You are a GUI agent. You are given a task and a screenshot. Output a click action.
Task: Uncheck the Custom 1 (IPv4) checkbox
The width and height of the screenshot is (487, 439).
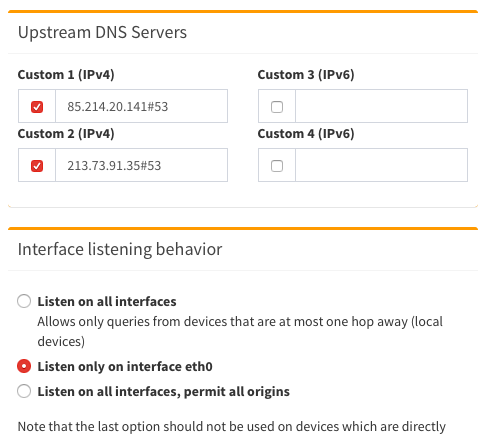tap(37, 107)
